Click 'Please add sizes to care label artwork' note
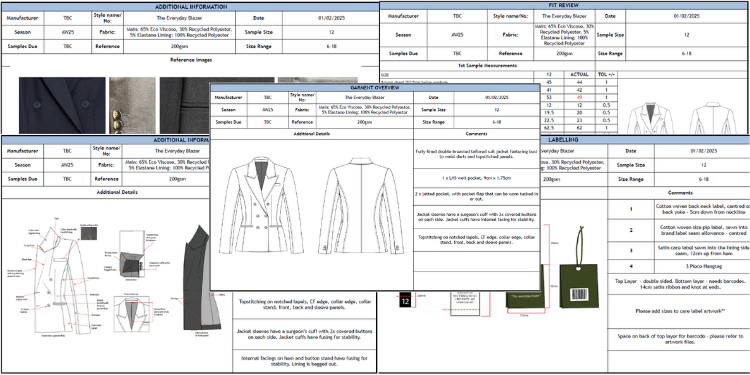 click(679, 311)
